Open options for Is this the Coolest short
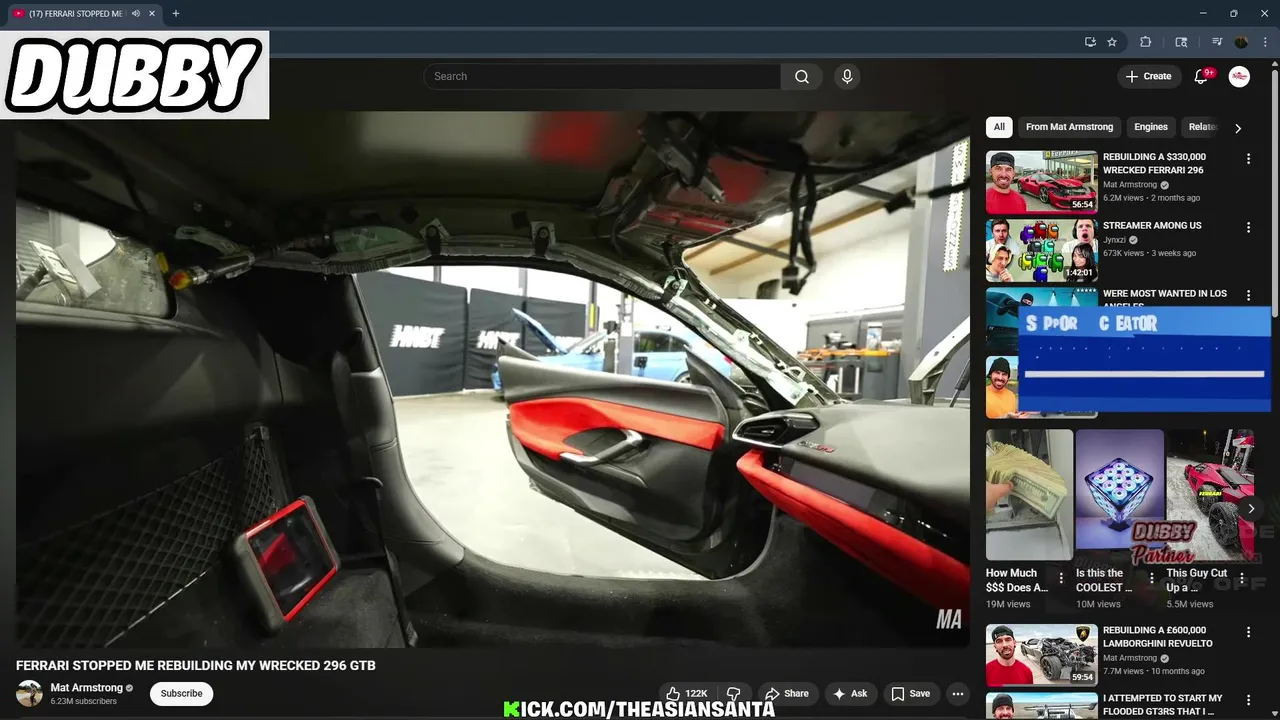 tap(1152, 579)
